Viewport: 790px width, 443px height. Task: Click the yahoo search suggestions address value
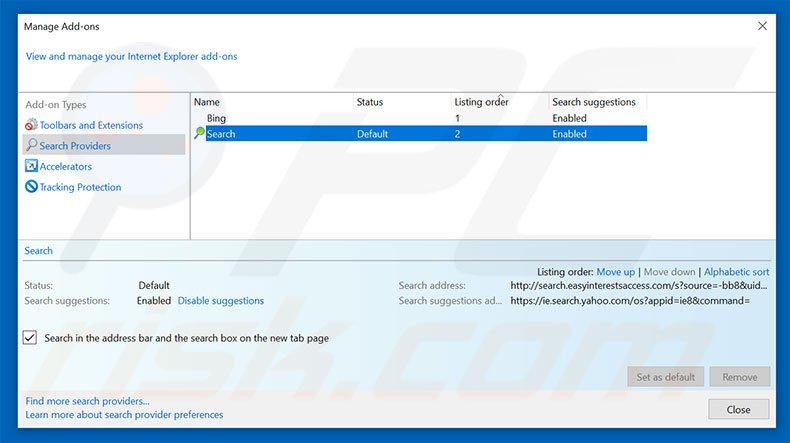point(630,300)
